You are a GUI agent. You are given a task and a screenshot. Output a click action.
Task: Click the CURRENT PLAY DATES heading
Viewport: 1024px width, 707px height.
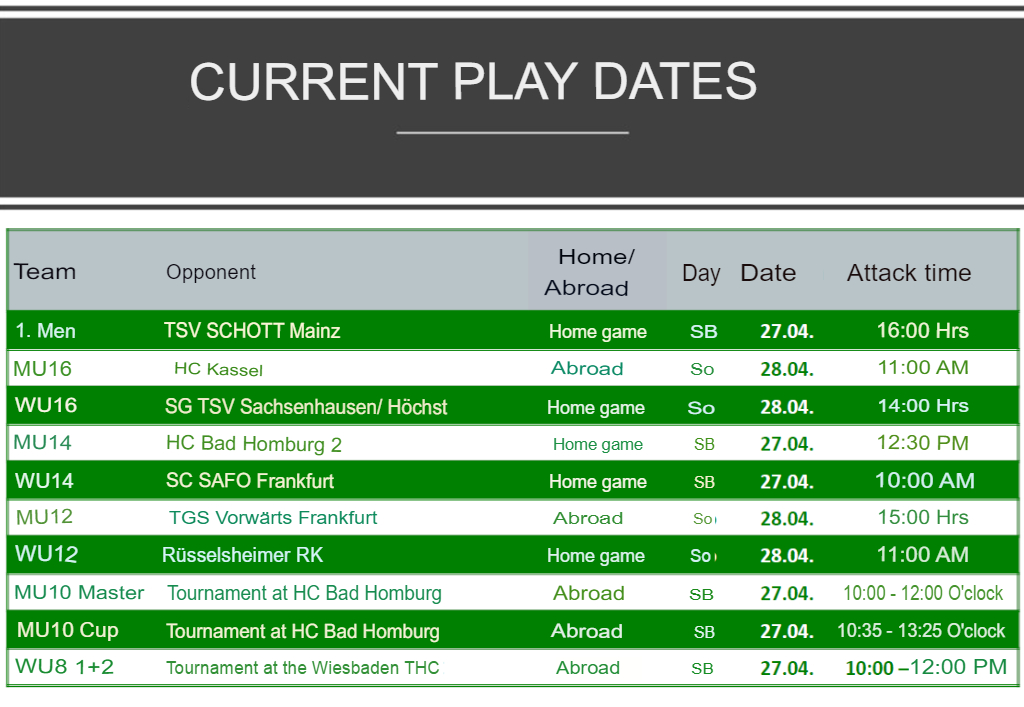[x=473, y=82]
